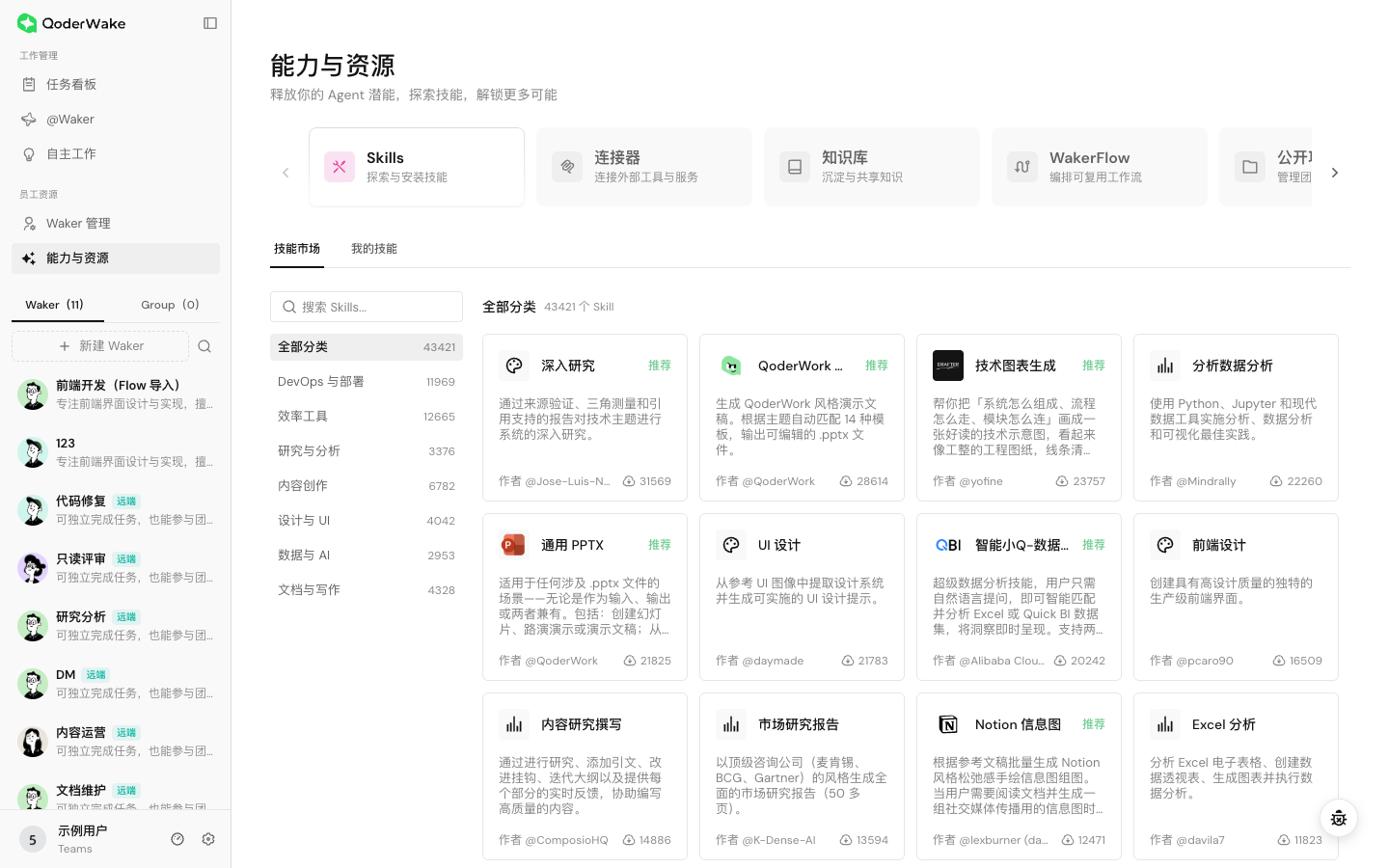Image resolution: width=1389 pixels, height=868 pixels.
Task: Select the 代码修复 Waker
Action: point(116,510)
